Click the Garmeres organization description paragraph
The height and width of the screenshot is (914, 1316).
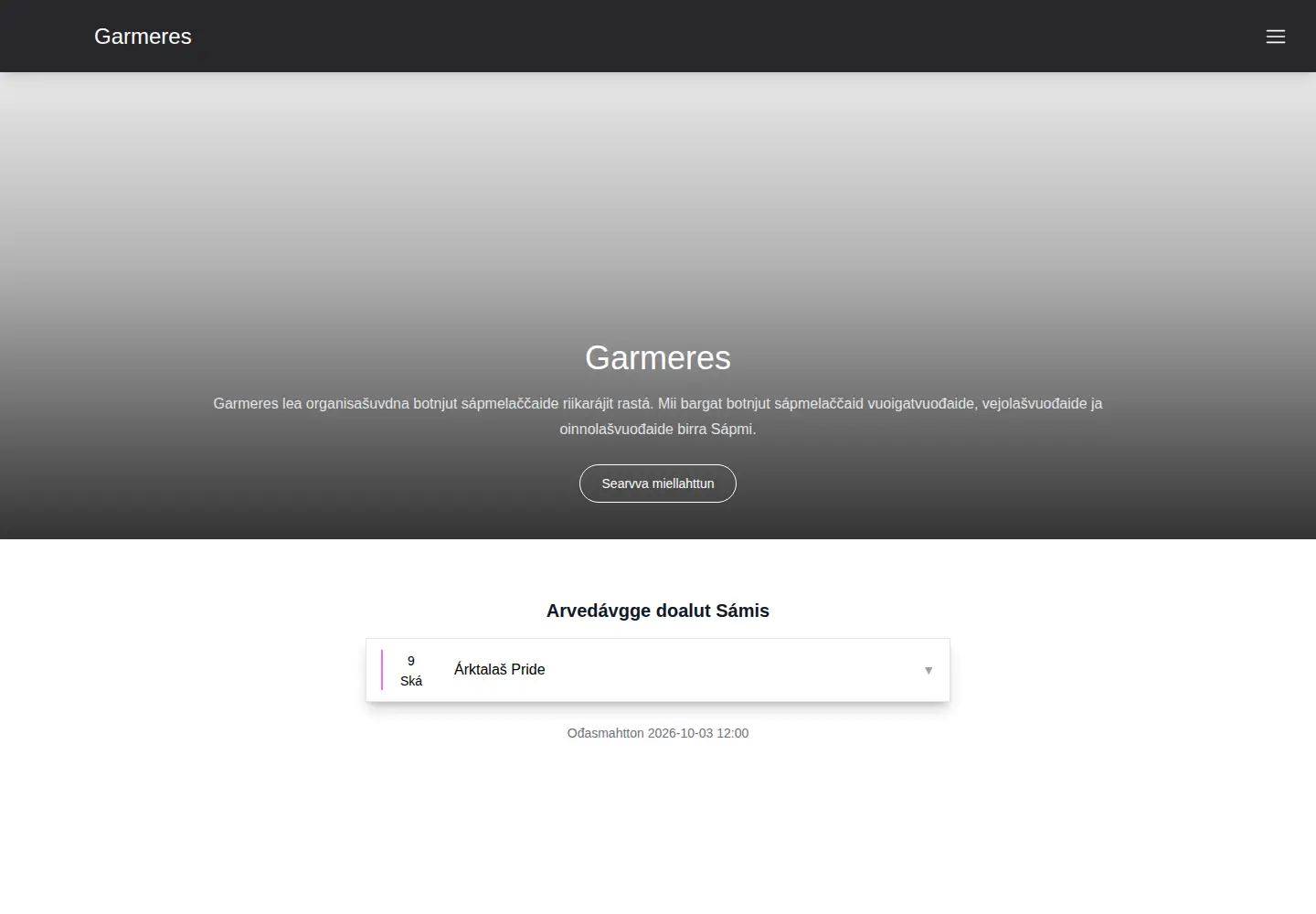[658, 416]
